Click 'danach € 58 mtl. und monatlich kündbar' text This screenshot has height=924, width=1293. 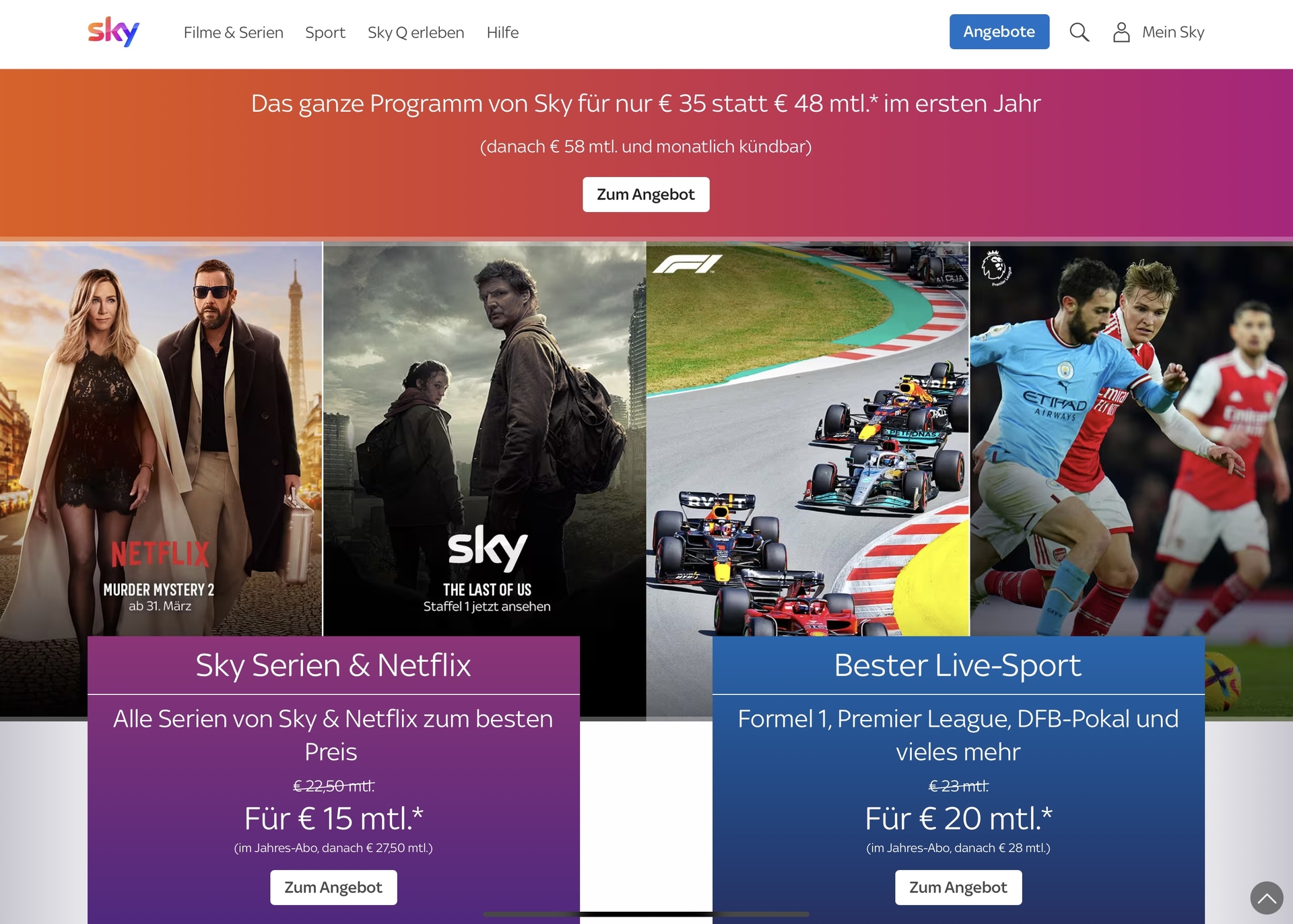[x=646, y=147]
